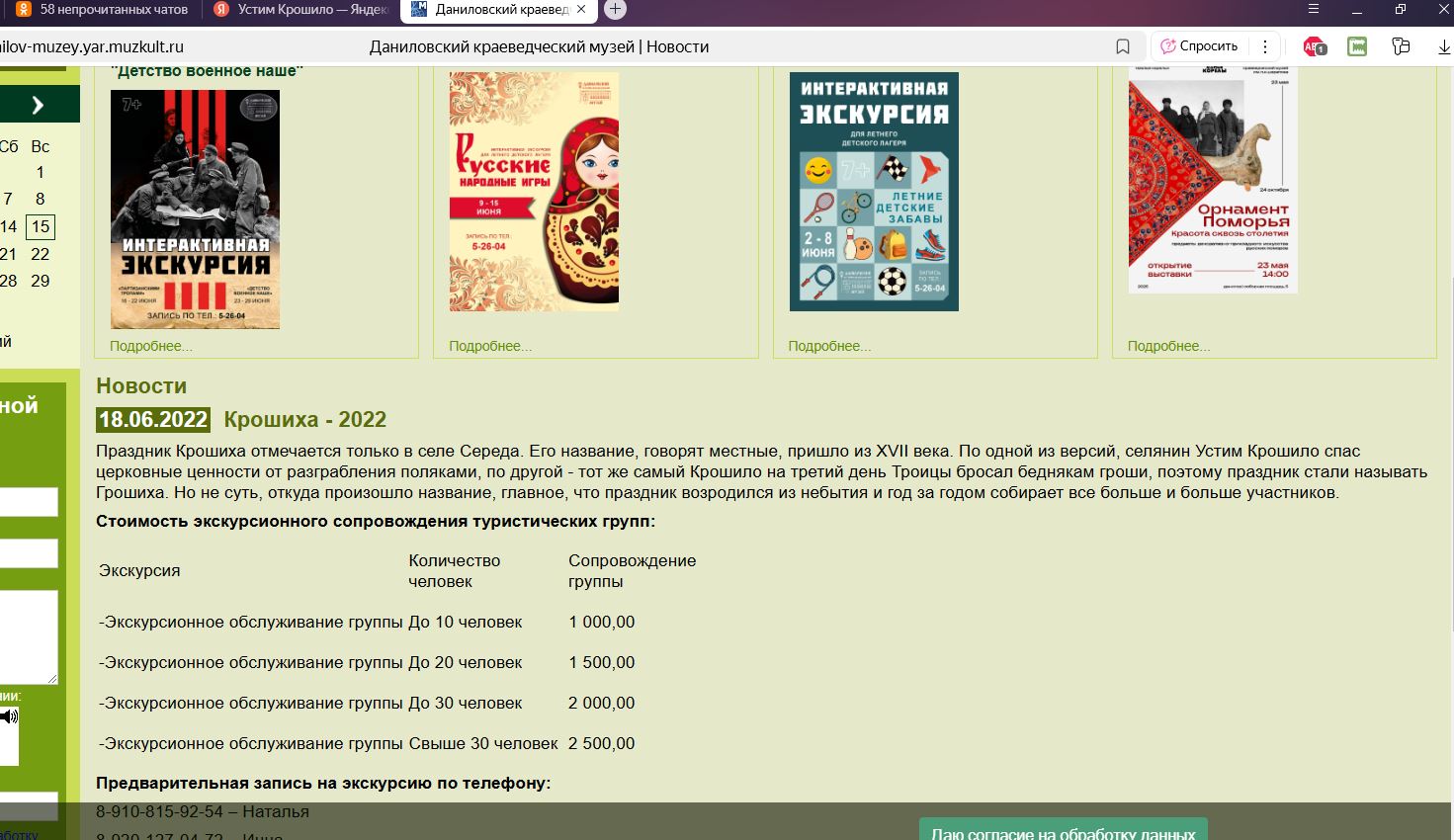
Task: Click Подробнее under Русские народные игры
Action: (490, 346)
